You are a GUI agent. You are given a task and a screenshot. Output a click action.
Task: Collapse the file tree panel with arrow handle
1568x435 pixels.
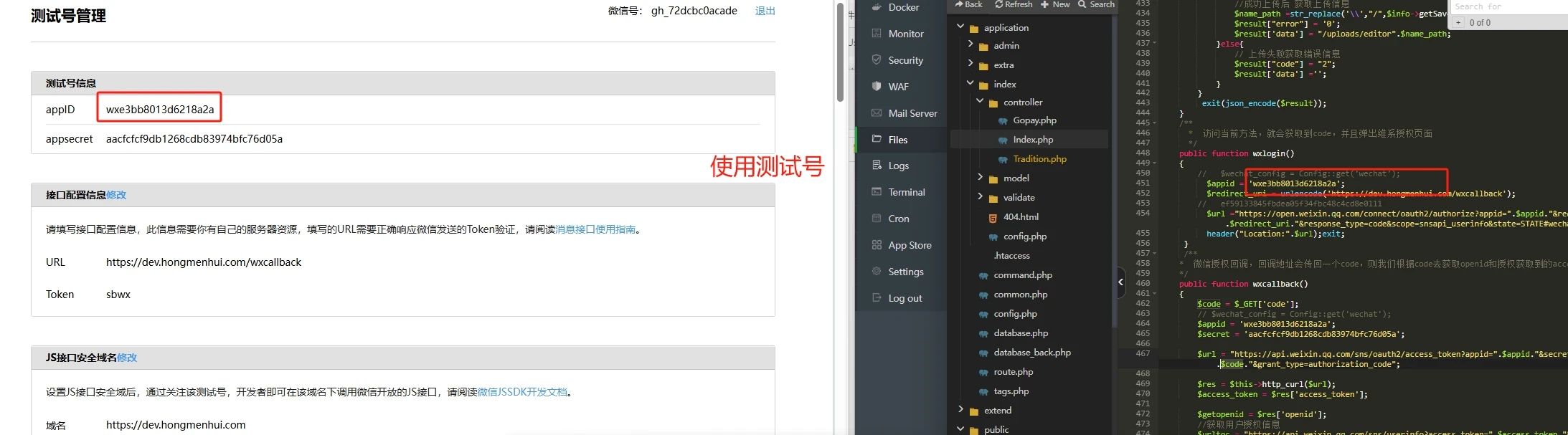coord(1121,282)
